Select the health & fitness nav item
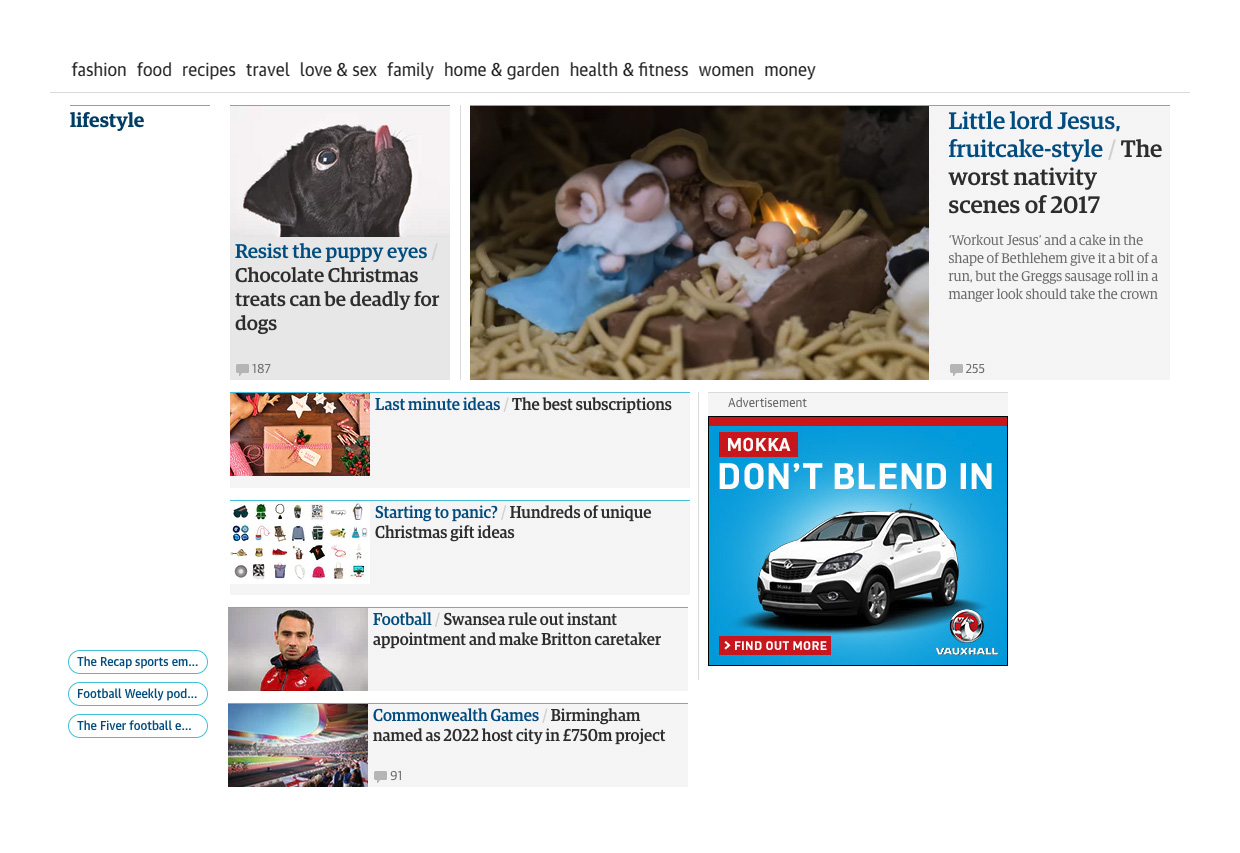Viewport: 1240px width, 853px height. point(629,70)
